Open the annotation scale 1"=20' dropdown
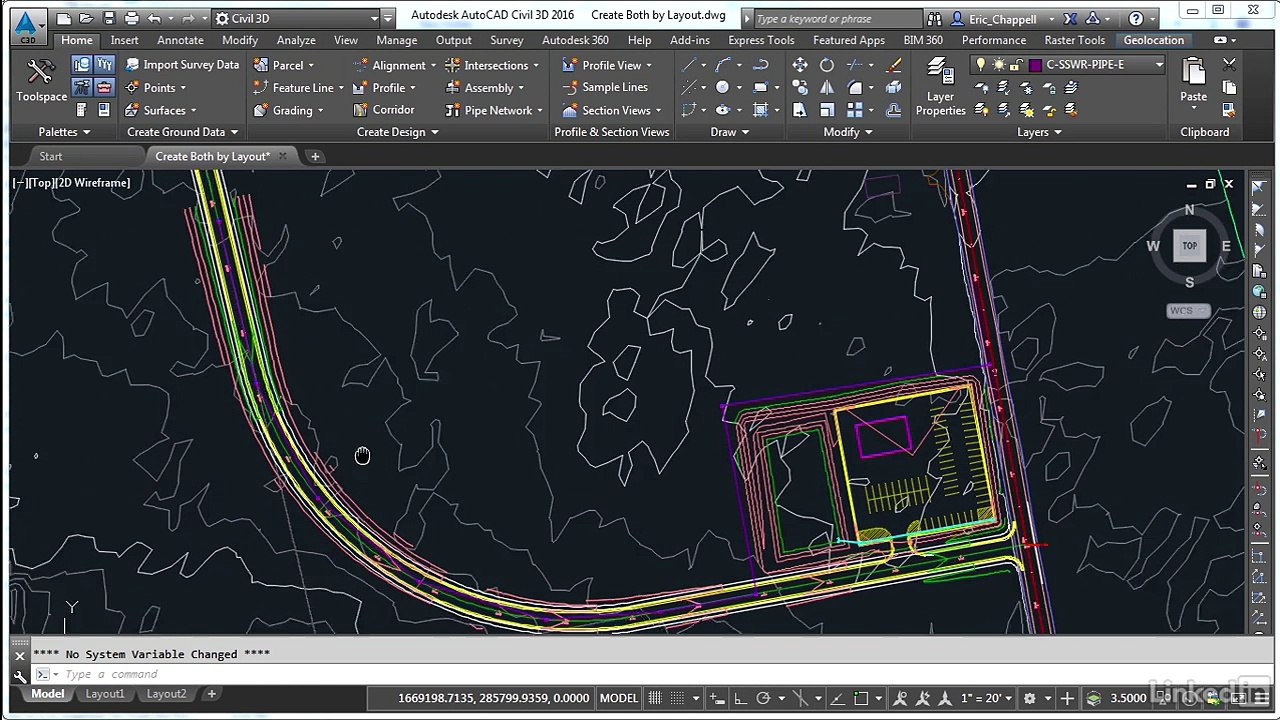 pos(986,698)
